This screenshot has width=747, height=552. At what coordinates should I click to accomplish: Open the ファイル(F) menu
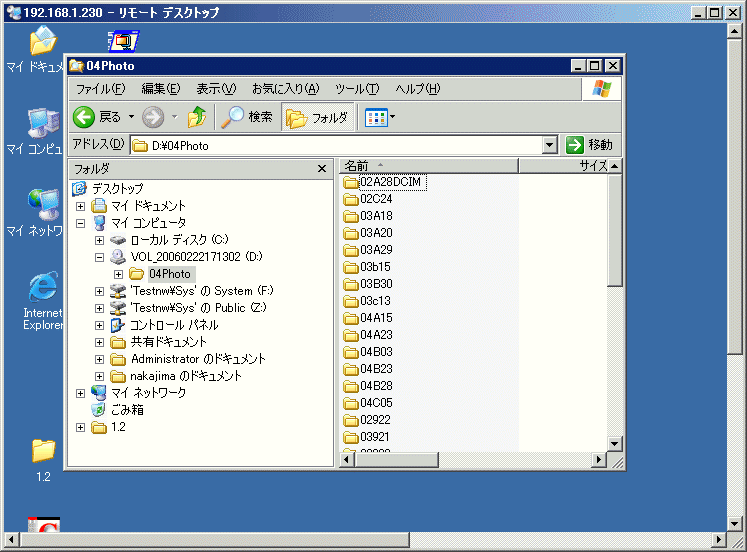[x=101, y=89]
